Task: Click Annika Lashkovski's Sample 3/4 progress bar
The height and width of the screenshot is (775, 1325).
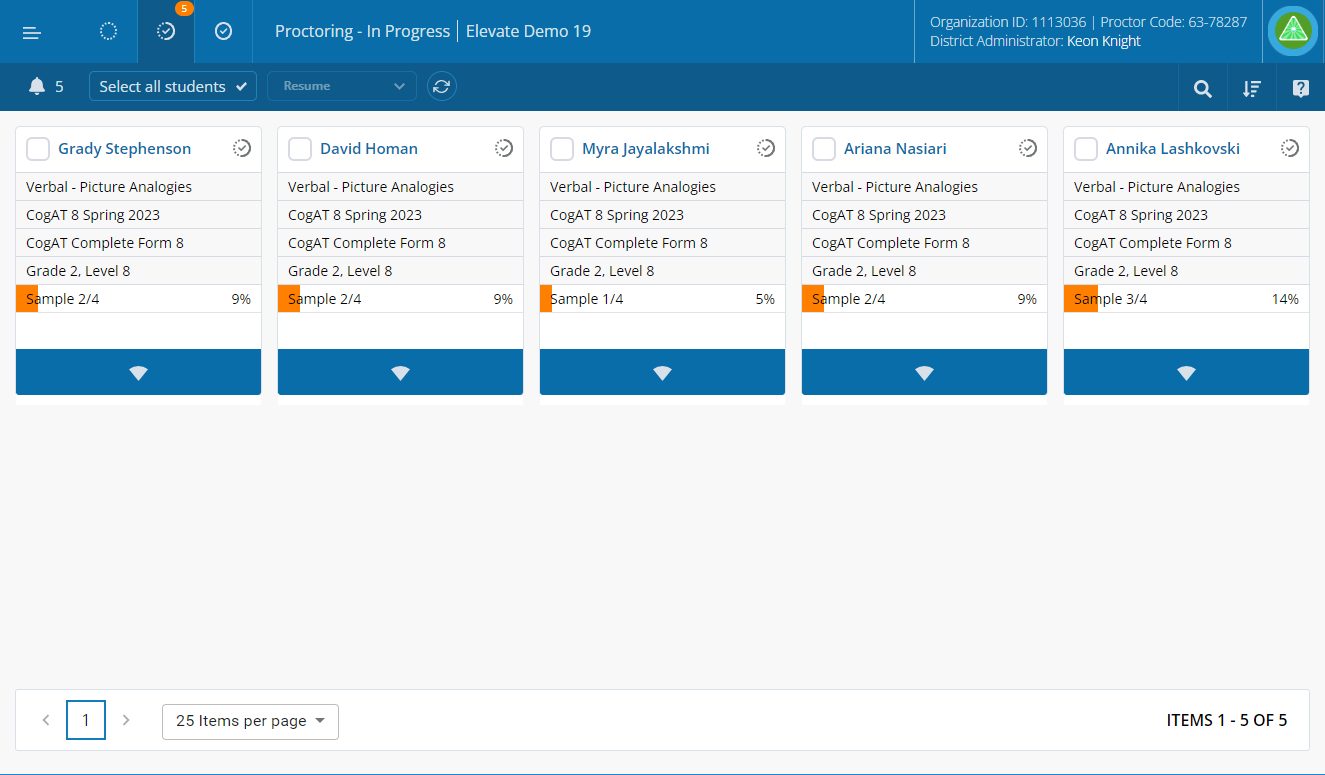Action: point(1186,299)
